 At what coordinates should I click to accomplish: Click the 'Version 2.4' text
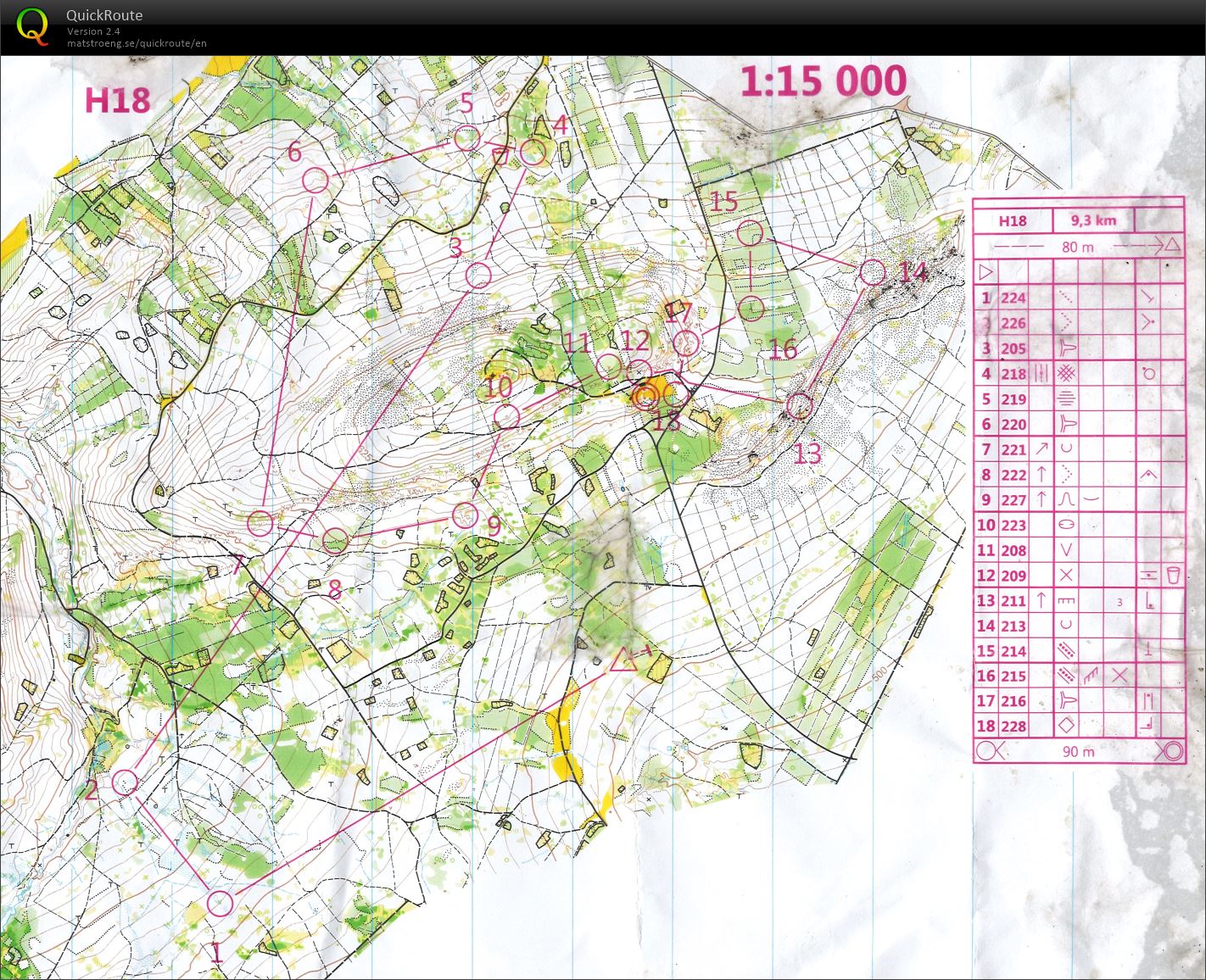[93, 31]
